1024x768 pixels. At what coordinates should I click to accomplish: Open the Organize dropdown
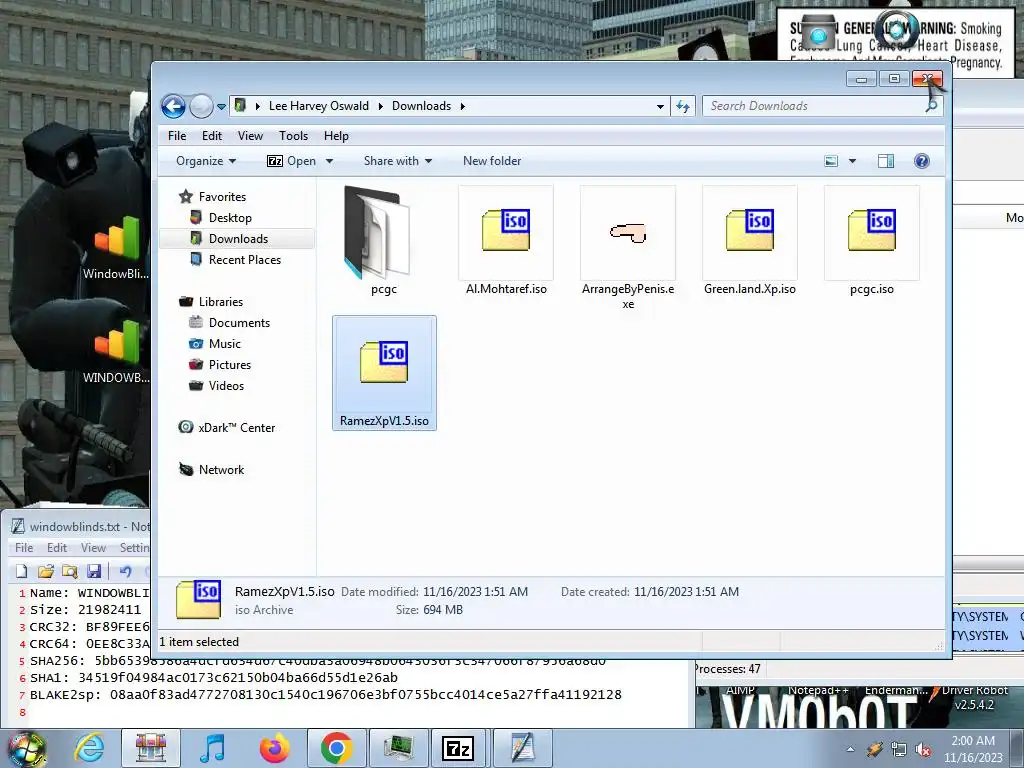206,161
